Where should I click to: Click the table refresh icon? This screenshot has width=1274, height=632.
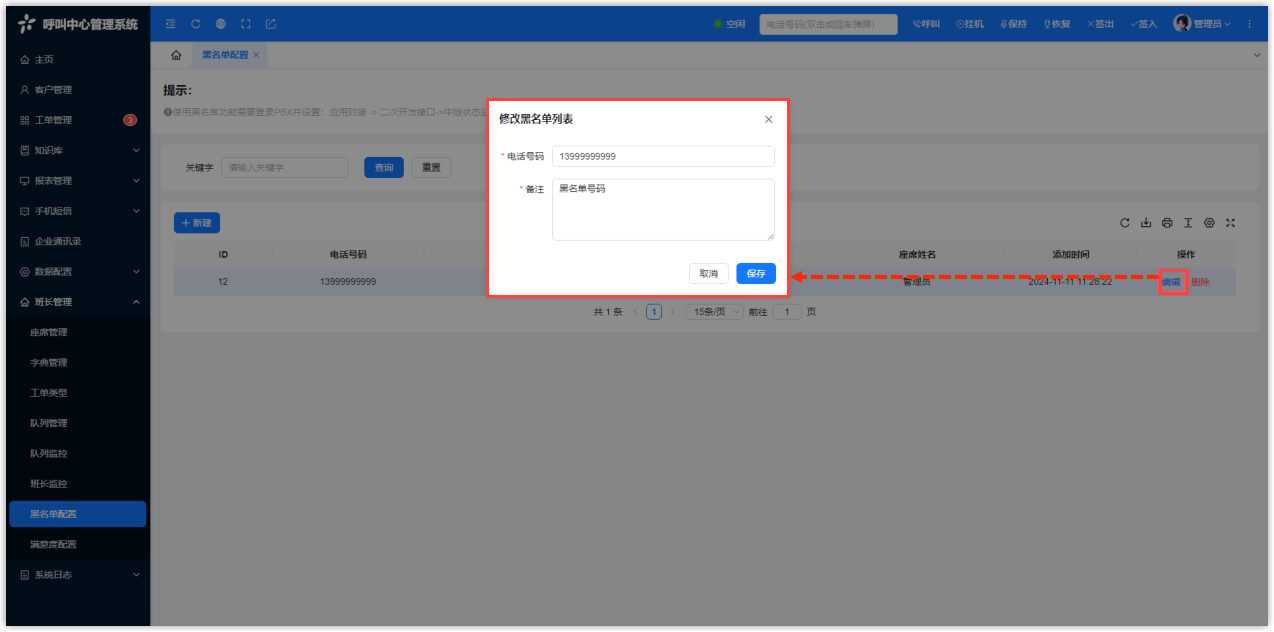click(x=1125, y=223)
